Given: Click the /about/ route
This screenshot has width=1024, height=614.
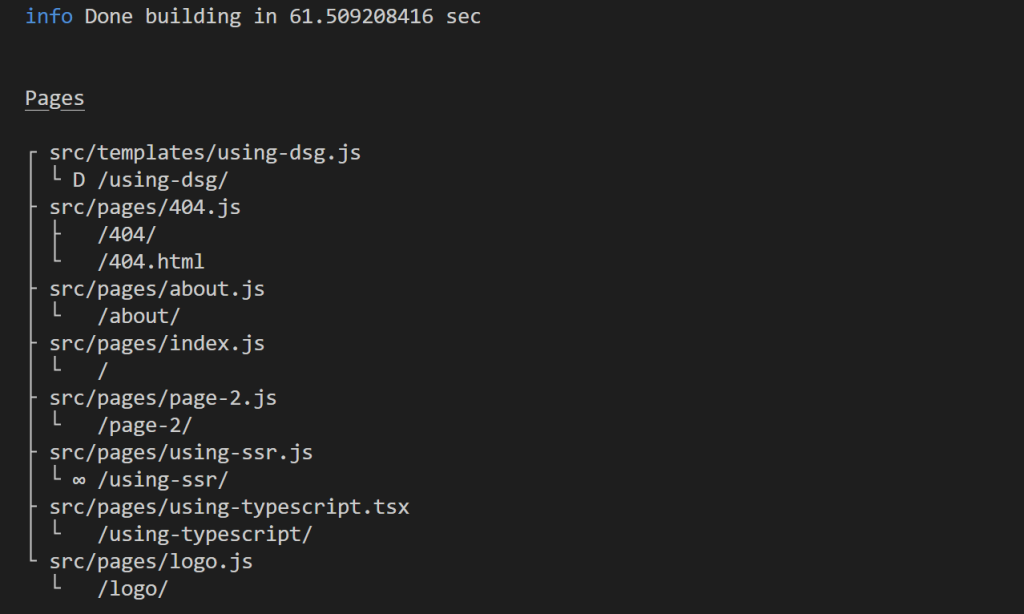Looking at the screenshot, I should point(138,317).
